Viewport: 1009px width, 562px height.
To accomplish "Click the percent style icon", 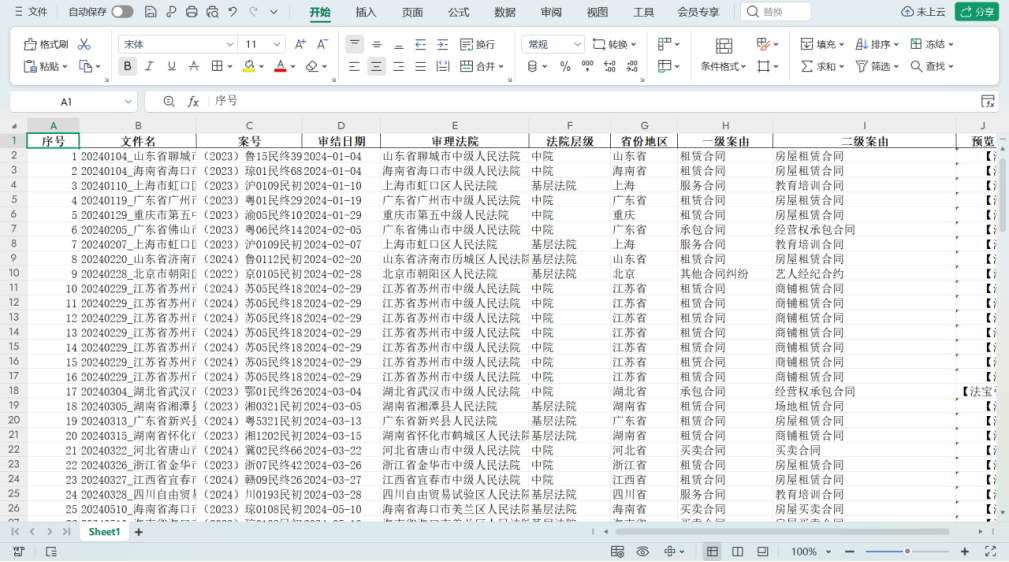I will (565, 66).
